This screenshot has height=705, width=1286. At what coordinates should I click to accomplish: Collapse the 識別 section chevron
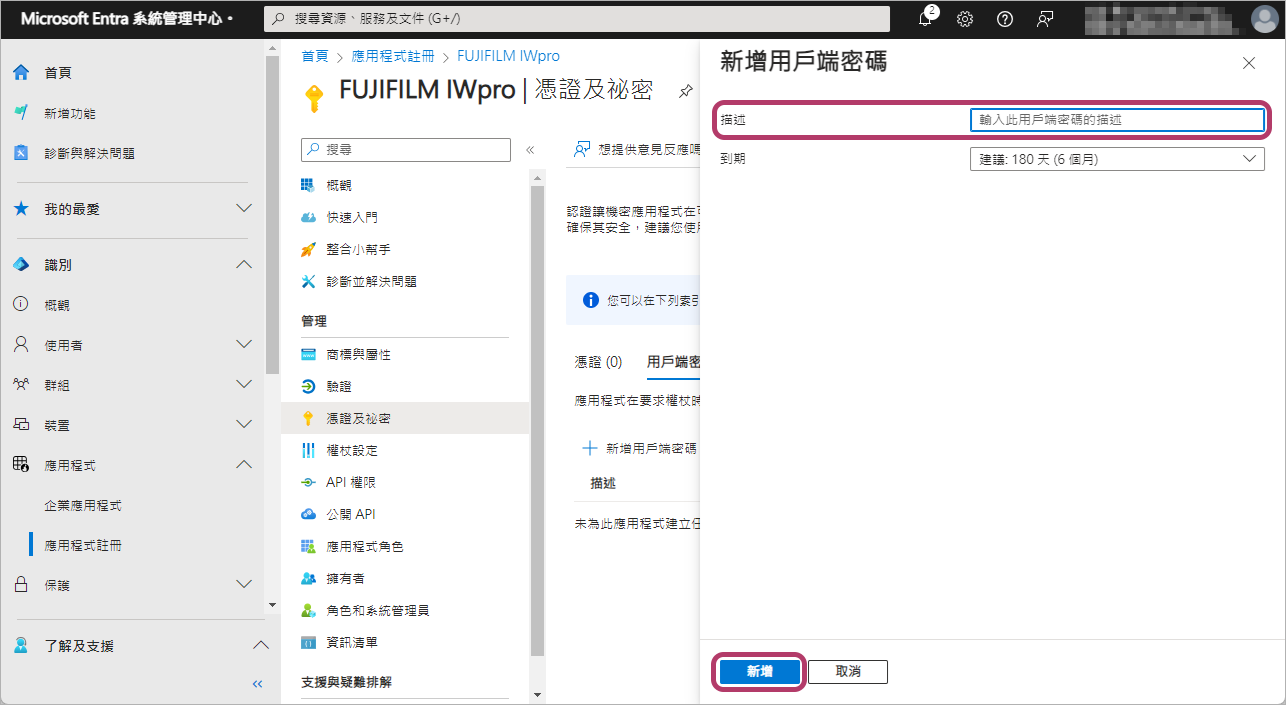point(243,265)
